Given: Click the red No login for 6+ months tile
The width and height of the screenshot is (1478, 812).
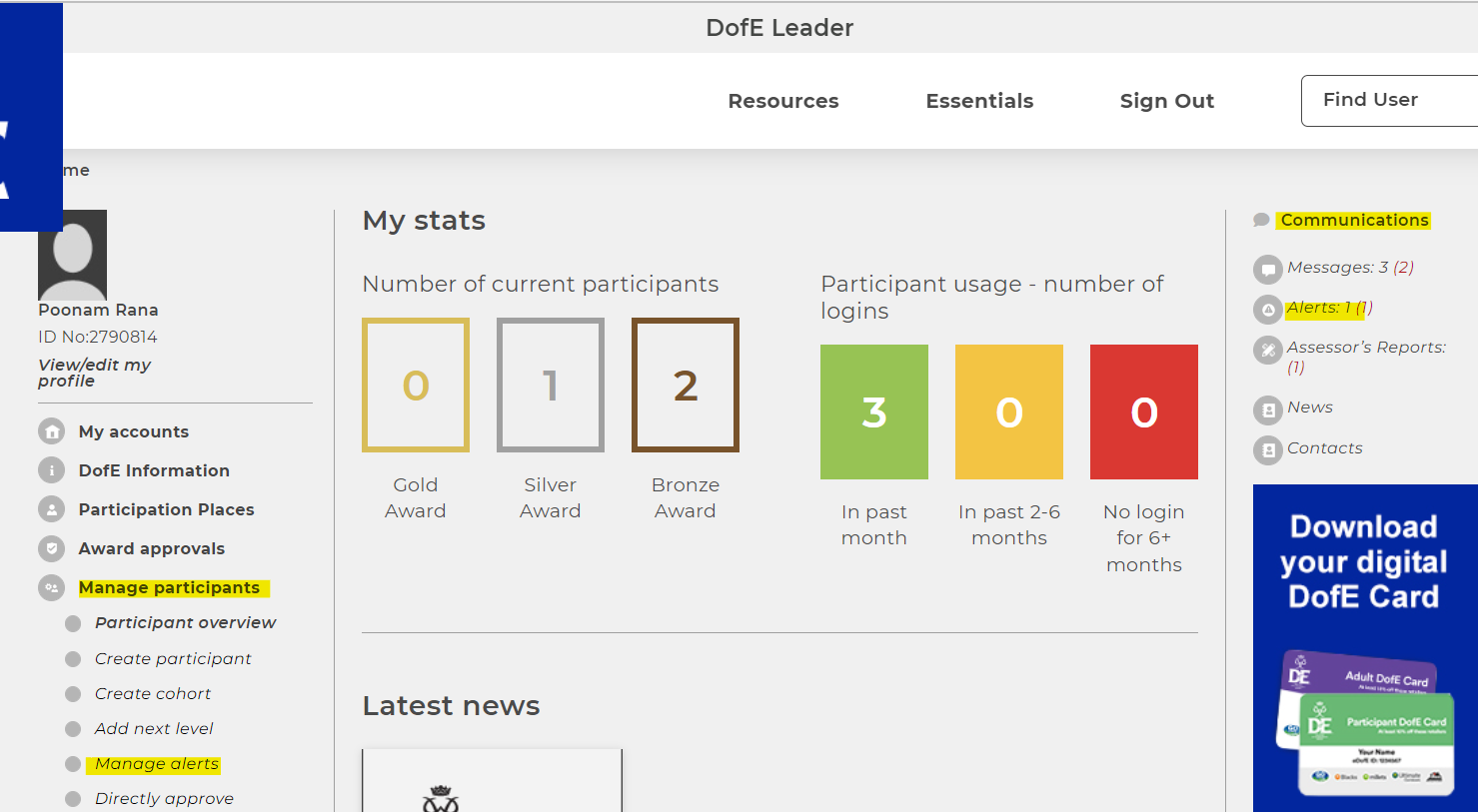Looking at the screenshot, I should coord(1144,411).
